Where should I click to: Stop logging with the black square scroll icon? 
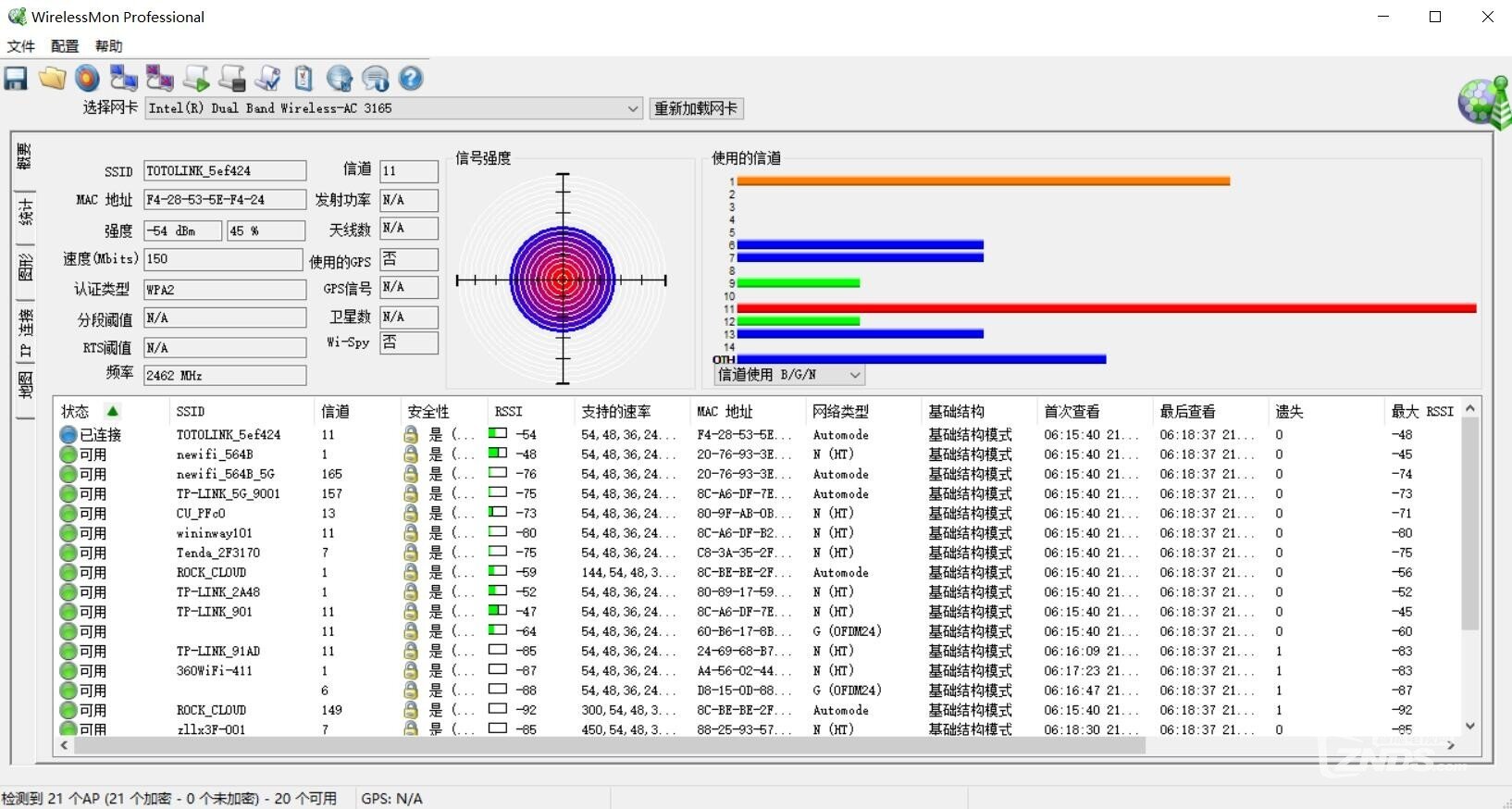[231, 79]
